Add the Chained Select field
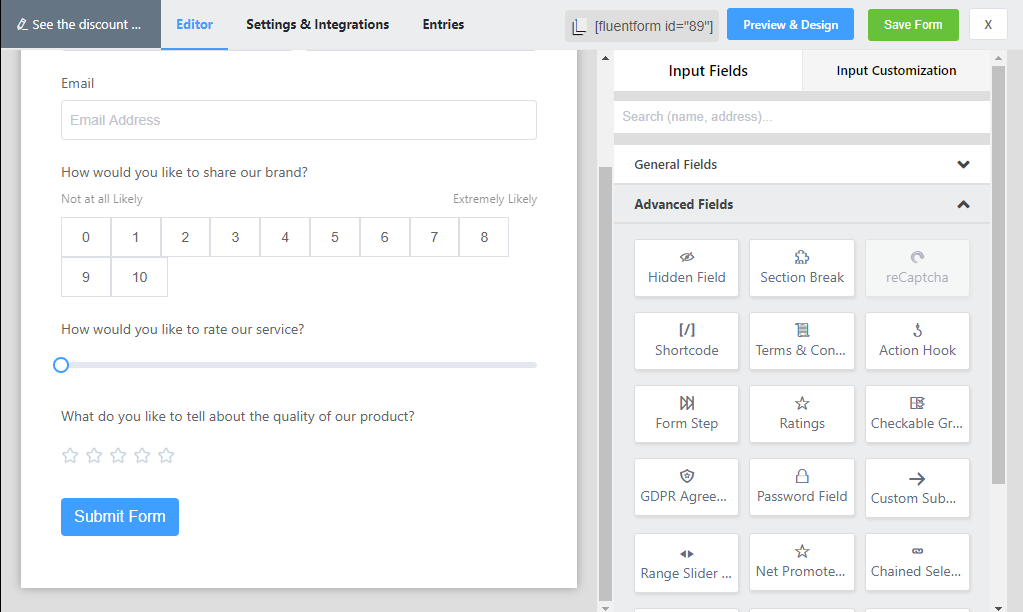Image resolution: width=1023 pixels, height=612 pixels. (917, 561)
